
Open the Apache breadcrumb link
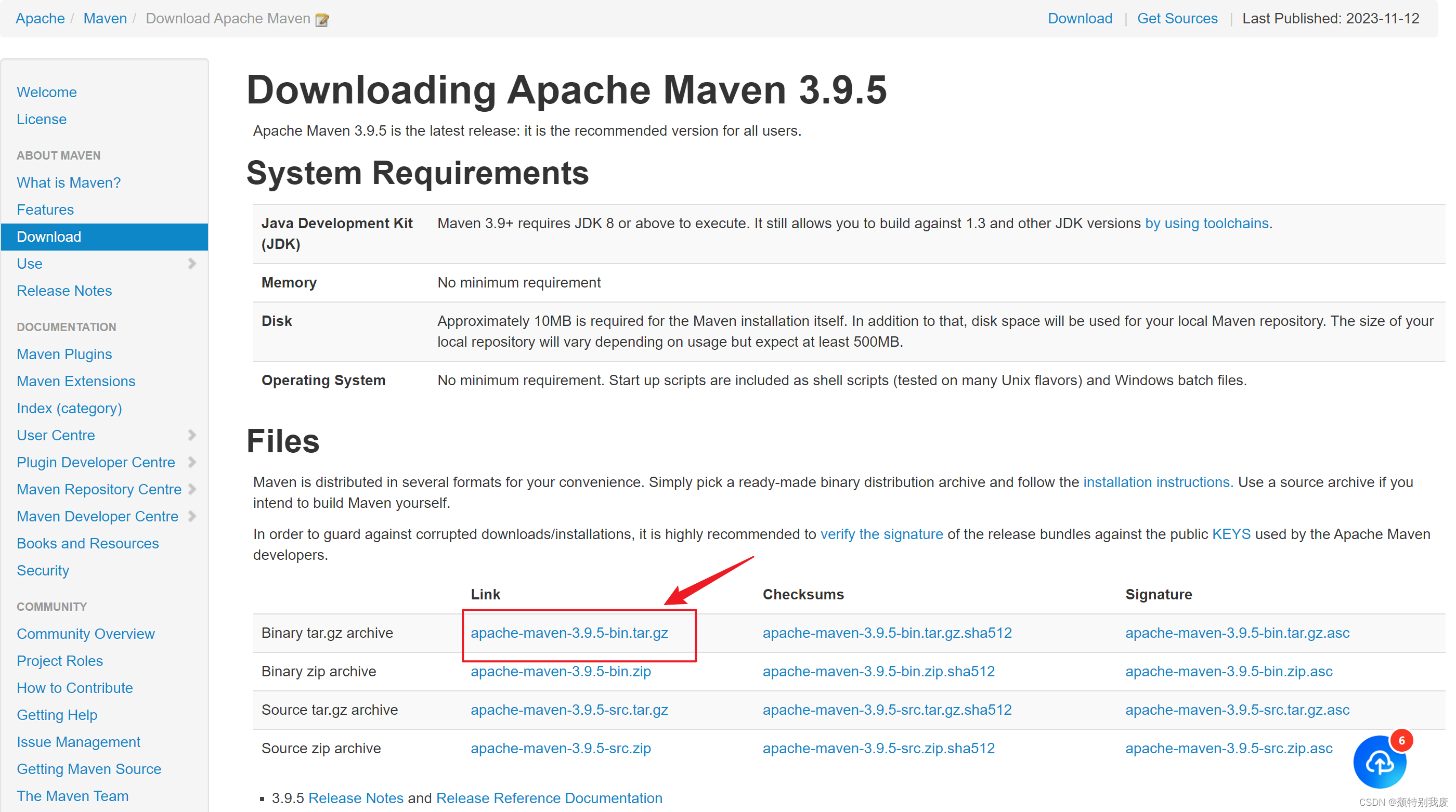(40, 18)
